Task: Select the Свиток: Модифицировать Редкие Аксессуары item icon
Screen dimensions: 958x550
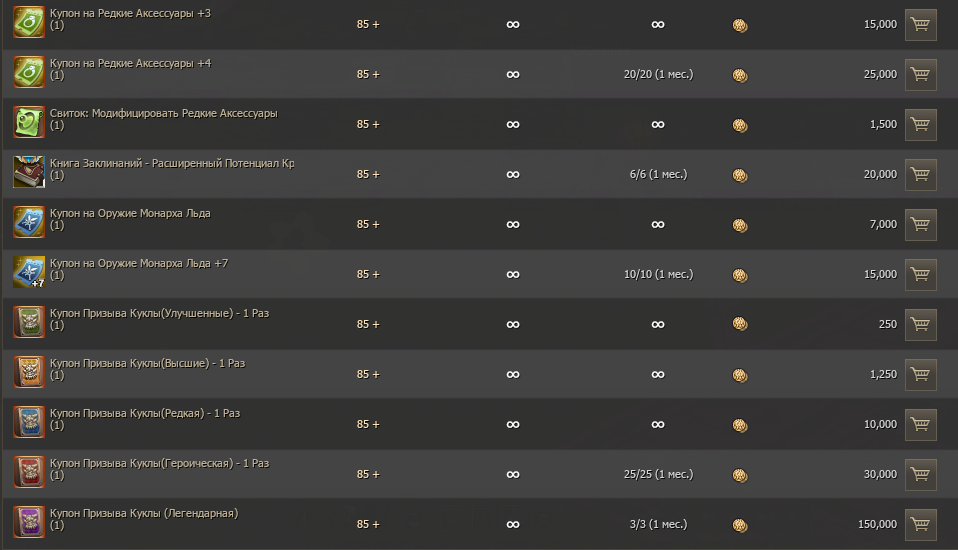Action: pos(28,122)
